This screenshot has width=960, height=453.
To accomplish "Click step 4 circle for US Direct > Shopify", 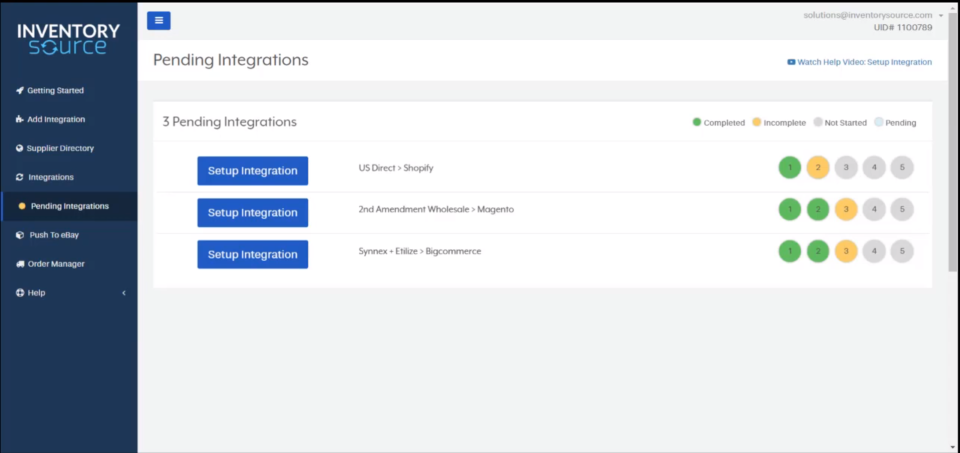I will (874, 167).
